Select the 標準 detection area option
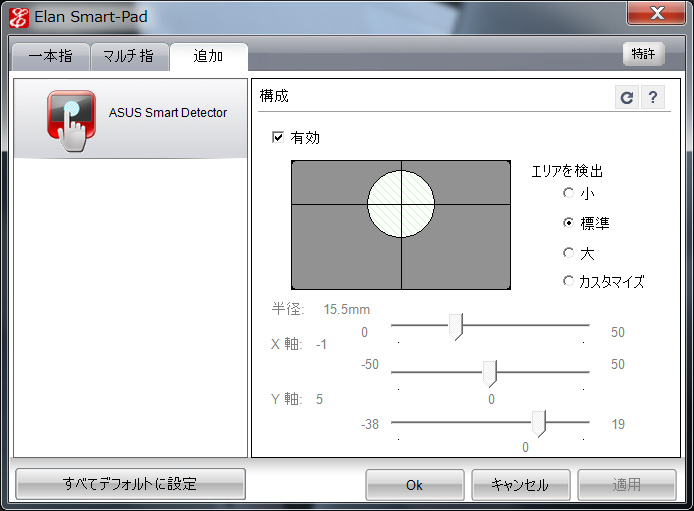Screen dimensions: 694x511 point(569,223)
